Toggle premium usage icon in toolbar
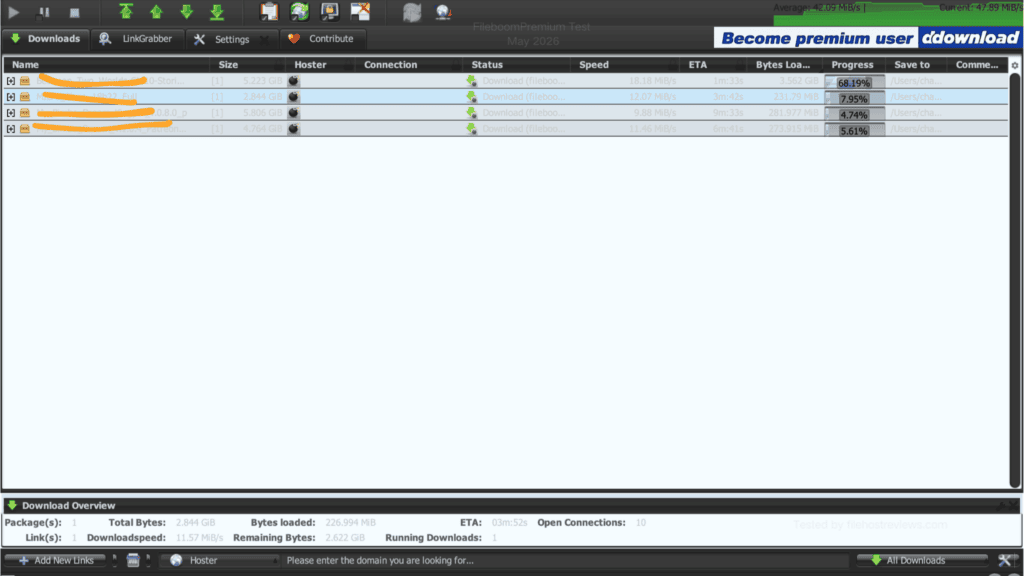Screen dimensions: 1024x576 coord(330,12)
